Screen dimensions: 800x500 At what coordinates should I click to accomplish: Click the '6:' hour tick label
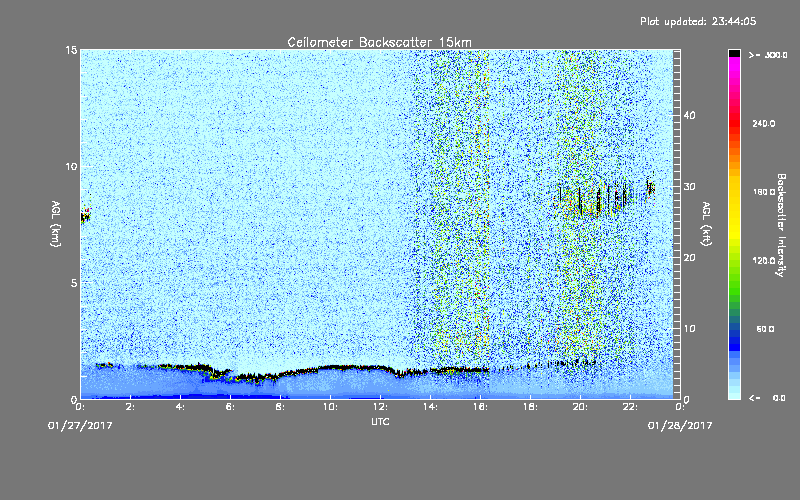(231, 407)
